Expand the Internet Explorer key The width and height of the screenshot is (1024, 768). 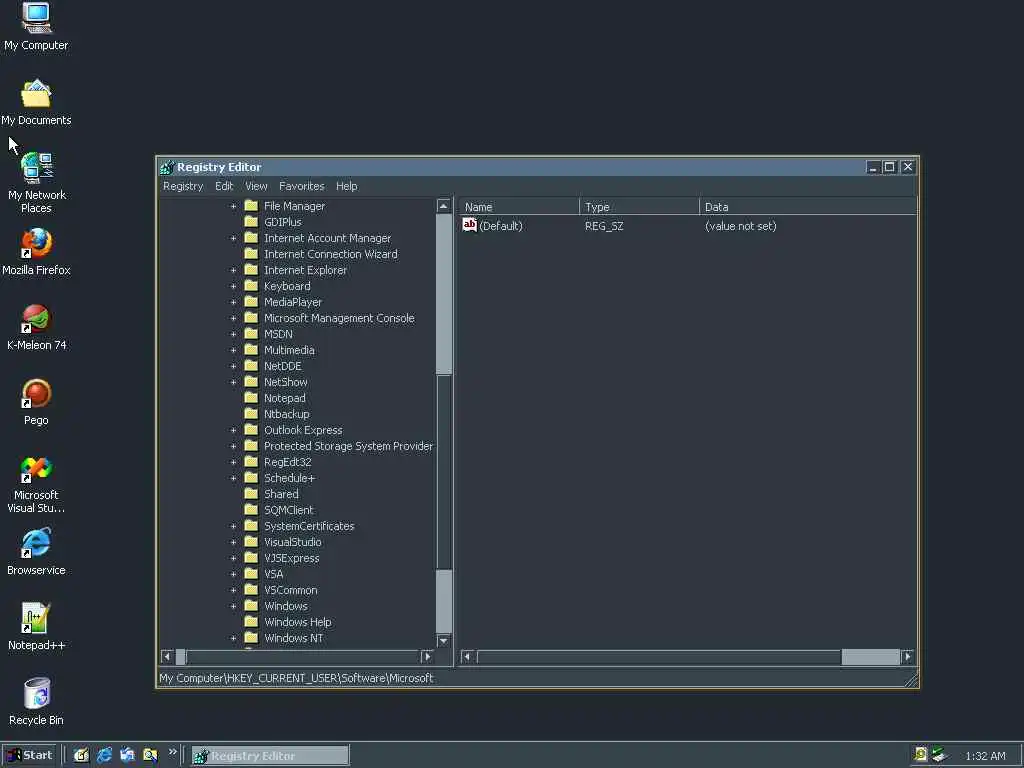(x=233, y=270)
